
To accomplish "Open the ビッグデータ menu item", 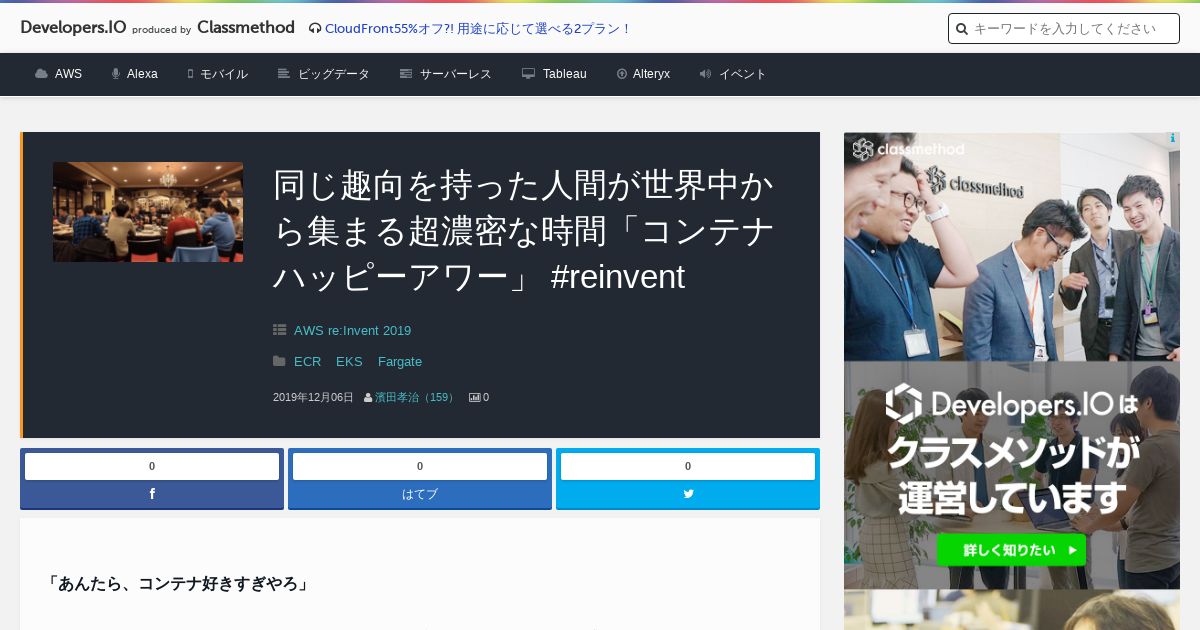I will coord(334,74).
